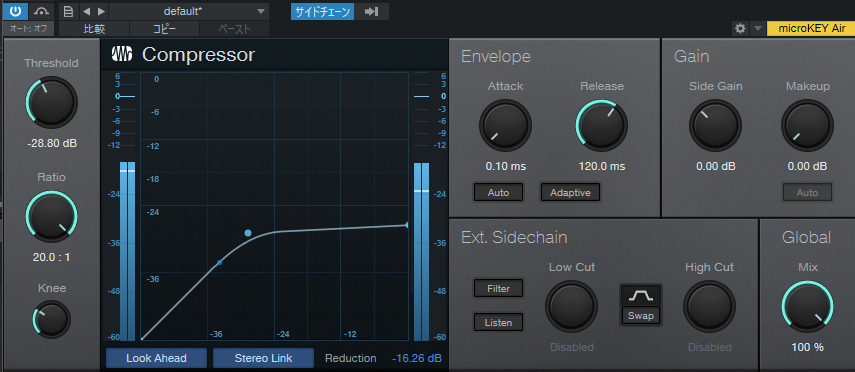Click the routing arrow icon beside サイドチェーン
The height and width of the screenshot is (372, 855).
click(372, 11)
